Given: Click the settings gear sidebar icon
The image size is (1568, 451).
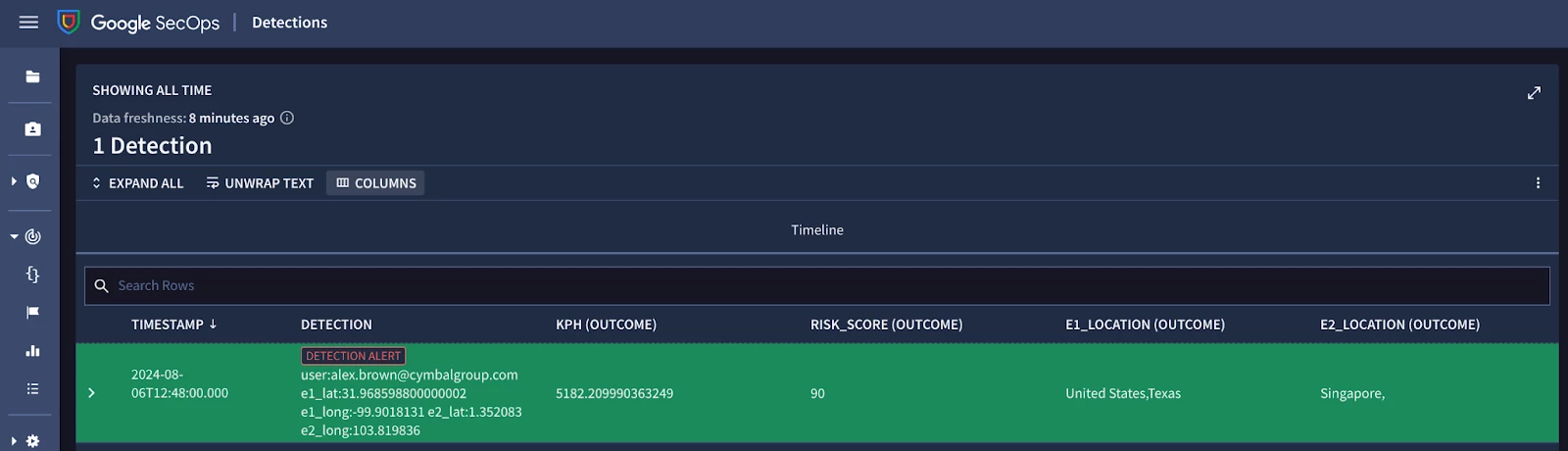Looking at the screenshot, I should click(32, 441).
